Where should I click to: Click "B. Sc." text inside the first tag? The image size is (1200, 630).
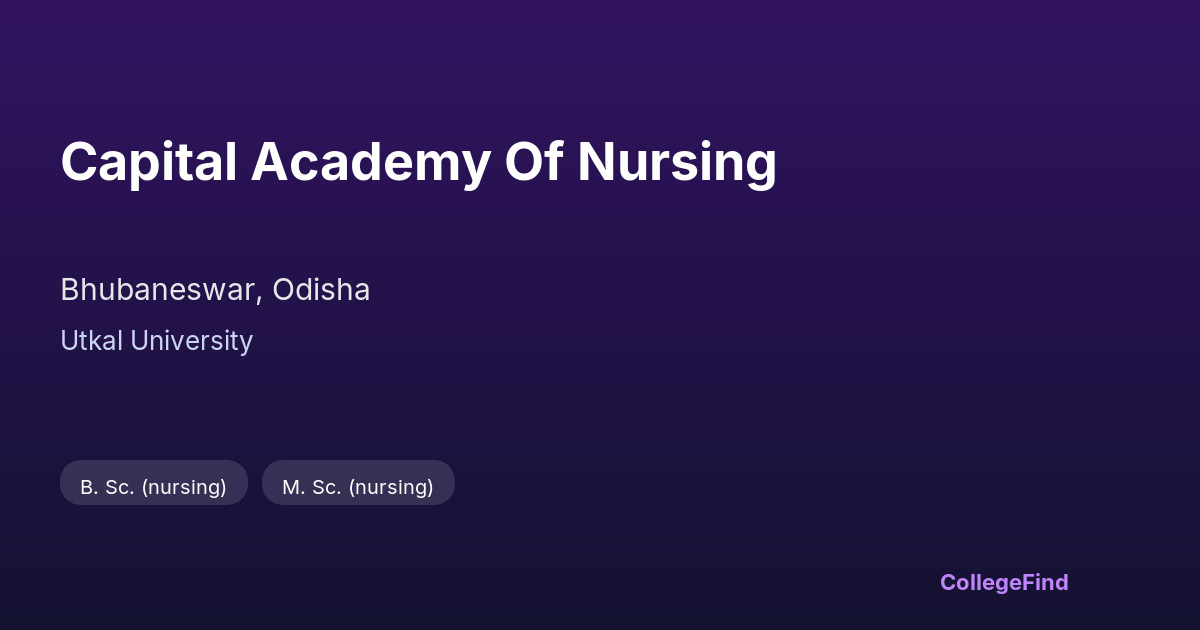pos(107,487)
